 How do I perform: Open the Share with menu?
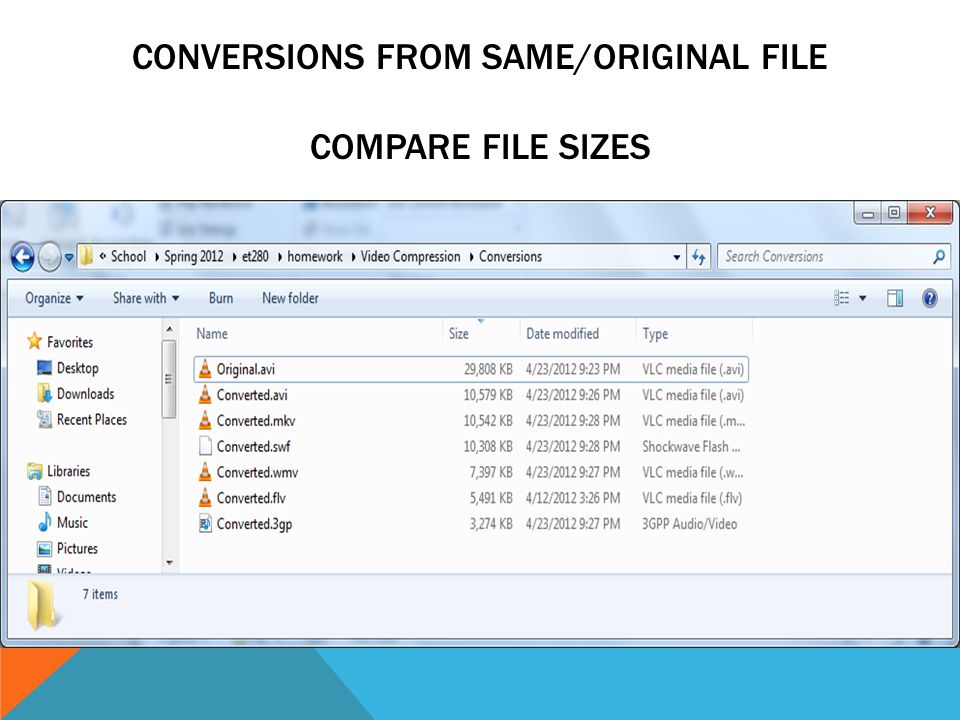click(146, 298)
